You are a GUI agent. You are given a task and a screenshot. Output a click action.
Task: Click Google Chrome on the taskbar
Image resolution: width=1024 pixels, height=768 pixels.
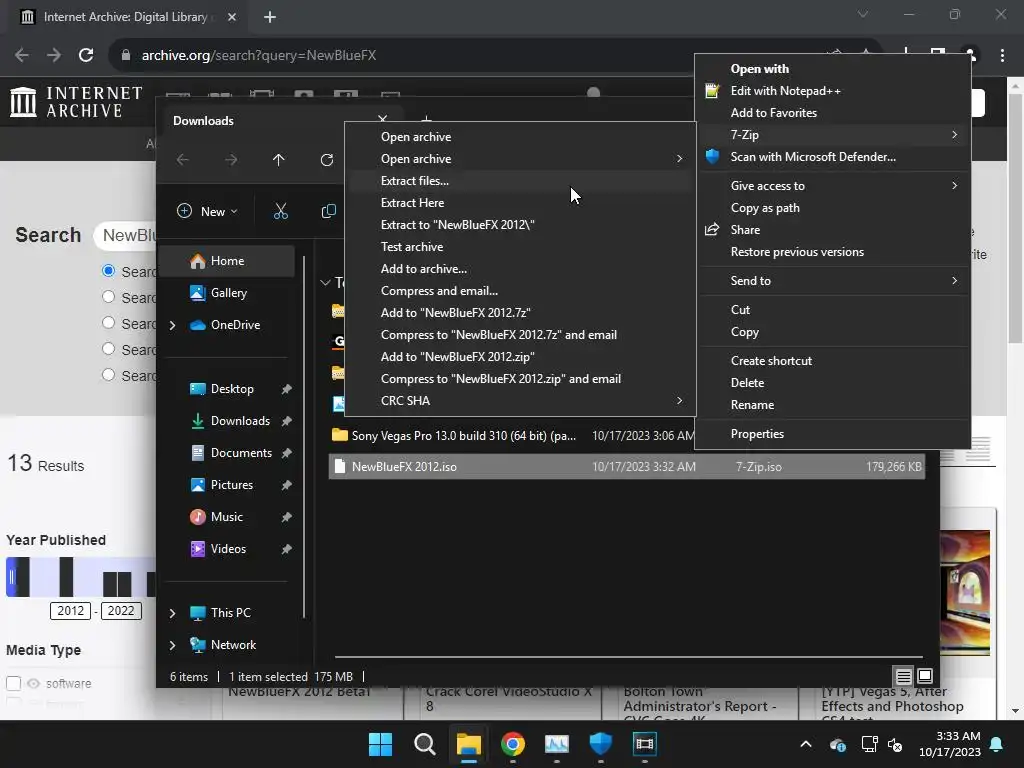coord(513,744)
